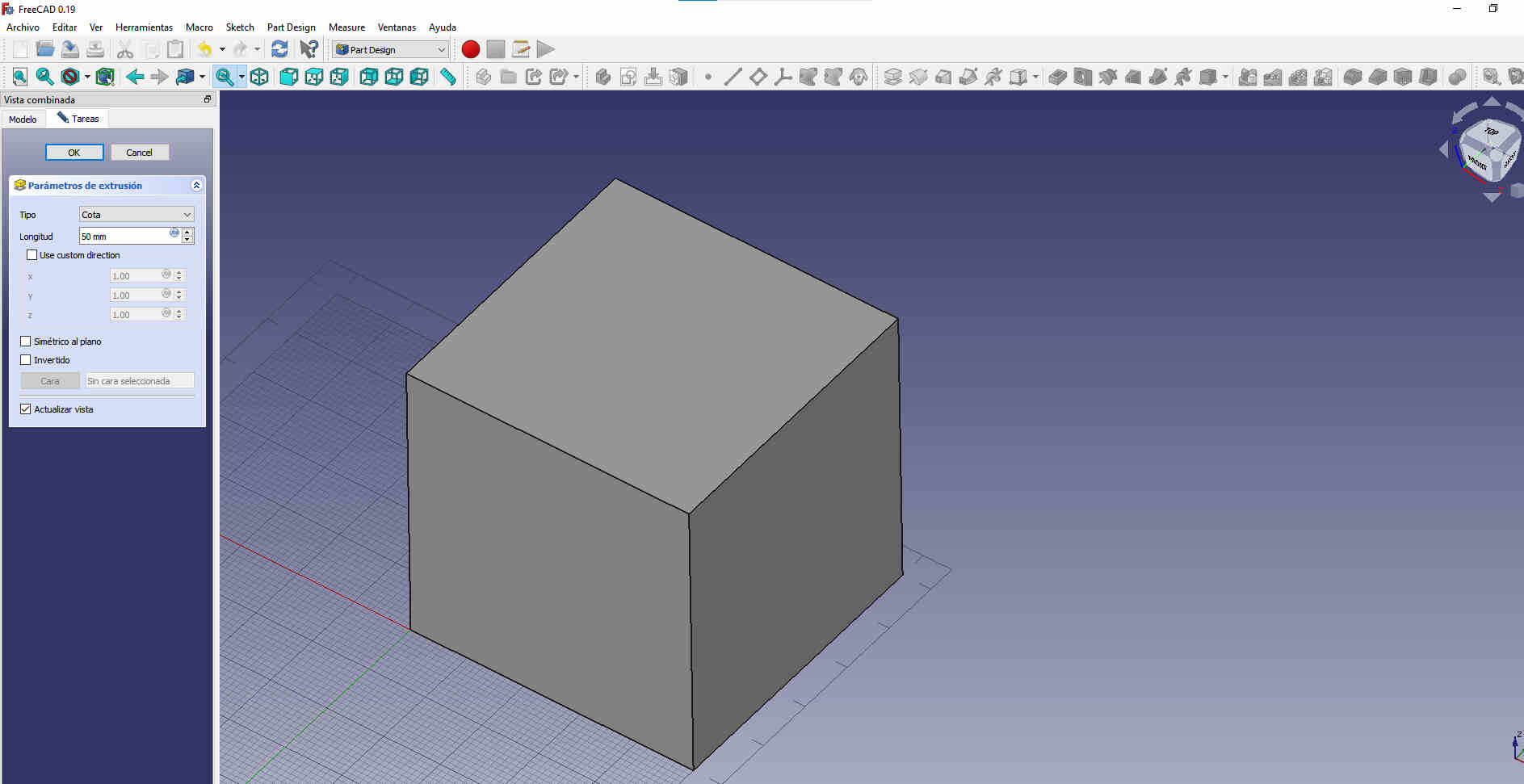Open the Draw style dropdown arrow
The image size is (1524, 784).
(x=87, y=77)
